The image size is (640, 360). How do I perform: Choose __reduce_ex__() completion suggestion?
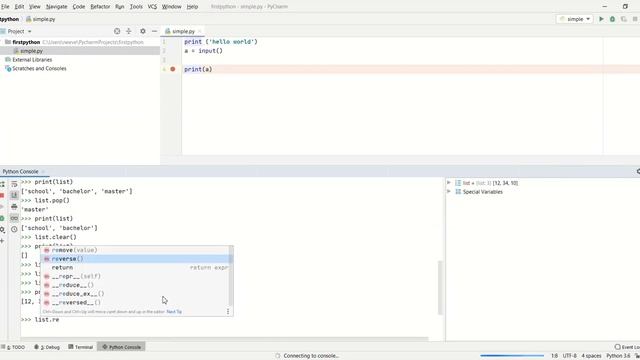click(x=135, y=294)
